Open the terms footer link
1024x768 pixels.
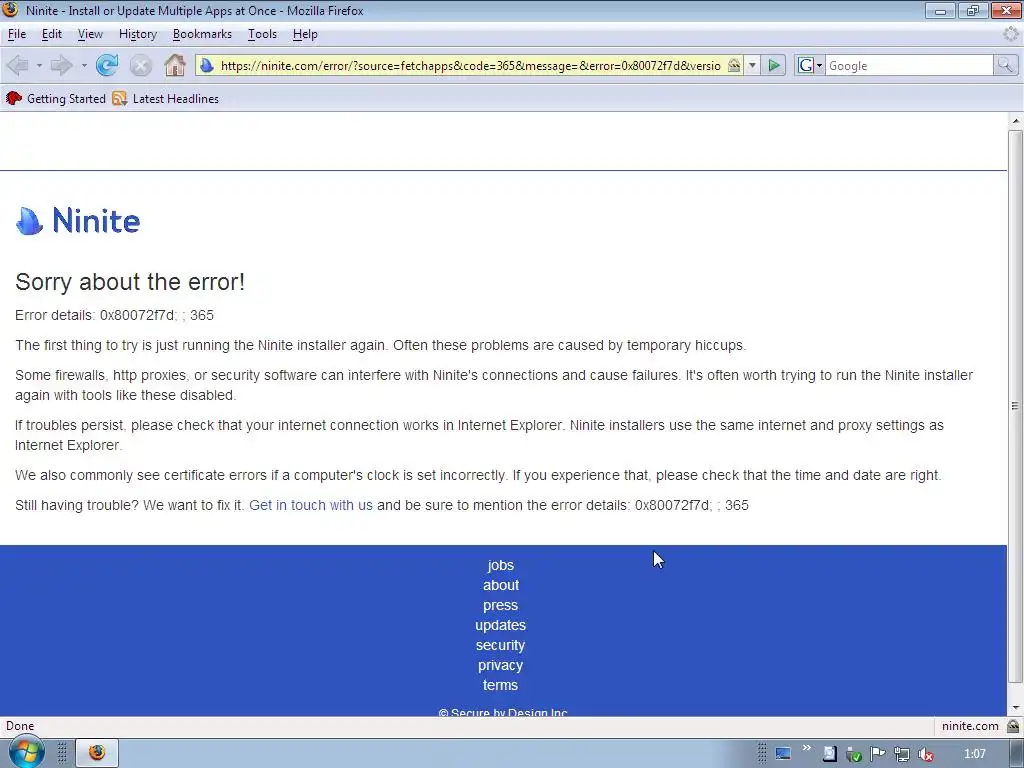pyautogui.click(x=501, y=685)
